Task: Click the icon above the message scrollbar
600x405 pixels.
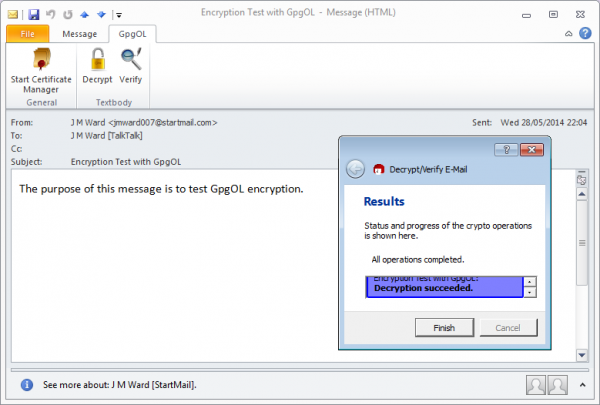Action: point(582,180)
